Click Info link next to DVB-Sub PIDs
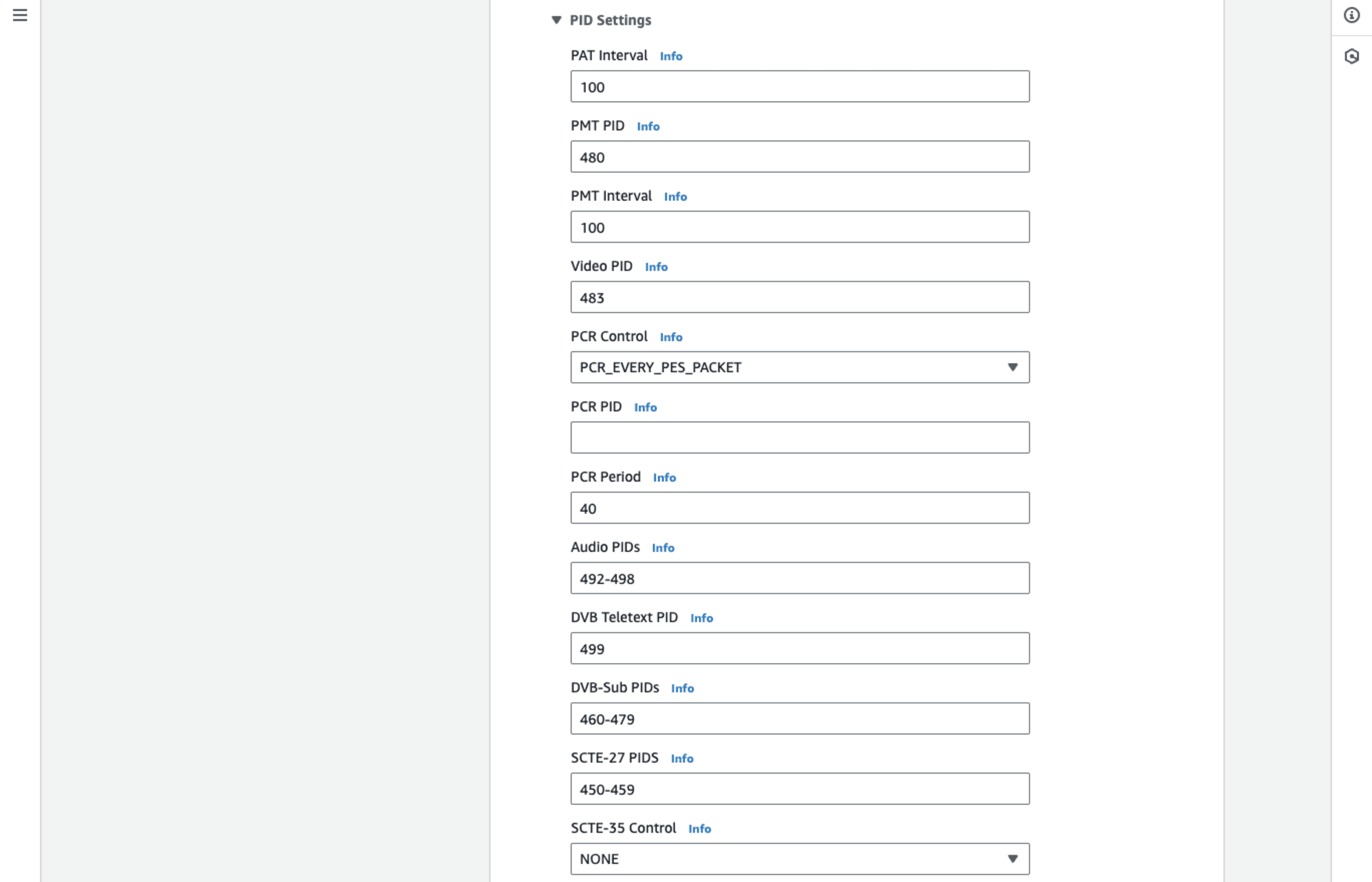The height and width of the screenshot is (882, 1372). pos(682,688)
